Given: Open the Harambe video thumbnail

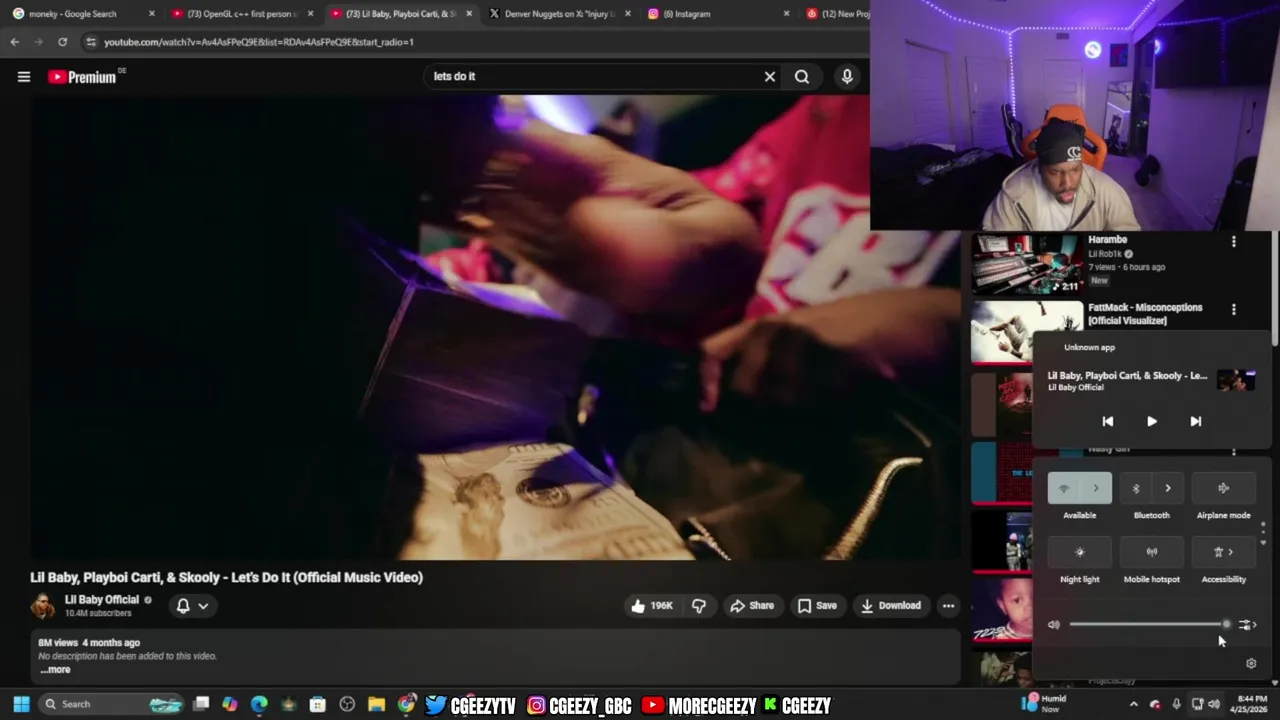Looking at the screenshot, I should pyautogui.click(x=1027, y=264).
